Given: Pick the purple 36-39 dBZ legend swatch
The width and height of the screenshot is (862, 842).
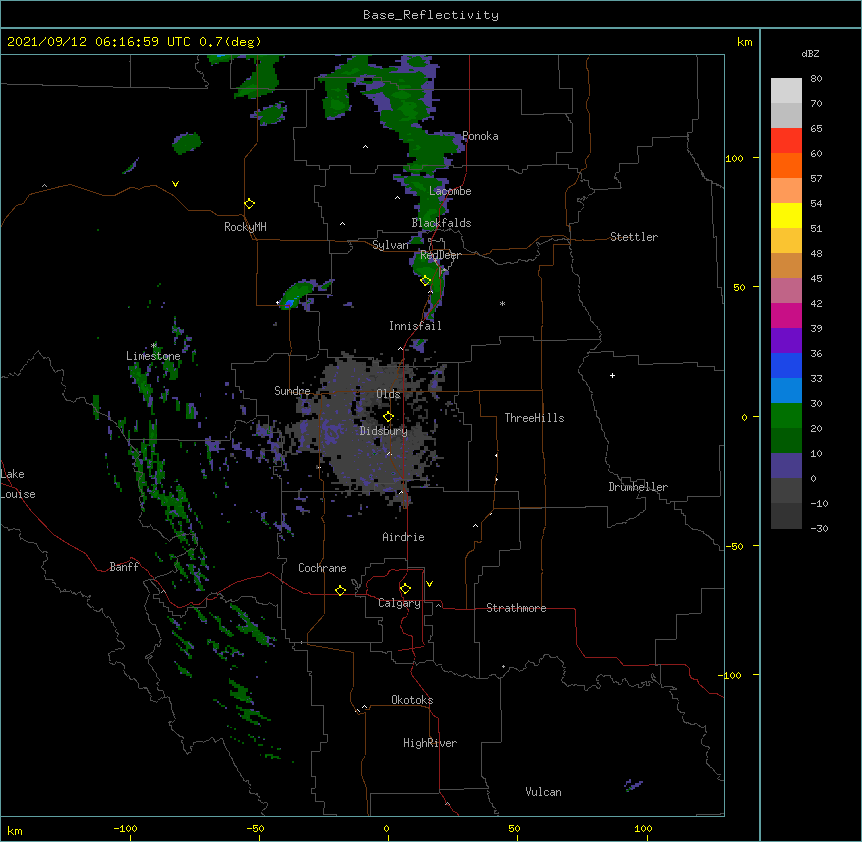Looking at the screenshot, I should (786, 341).
